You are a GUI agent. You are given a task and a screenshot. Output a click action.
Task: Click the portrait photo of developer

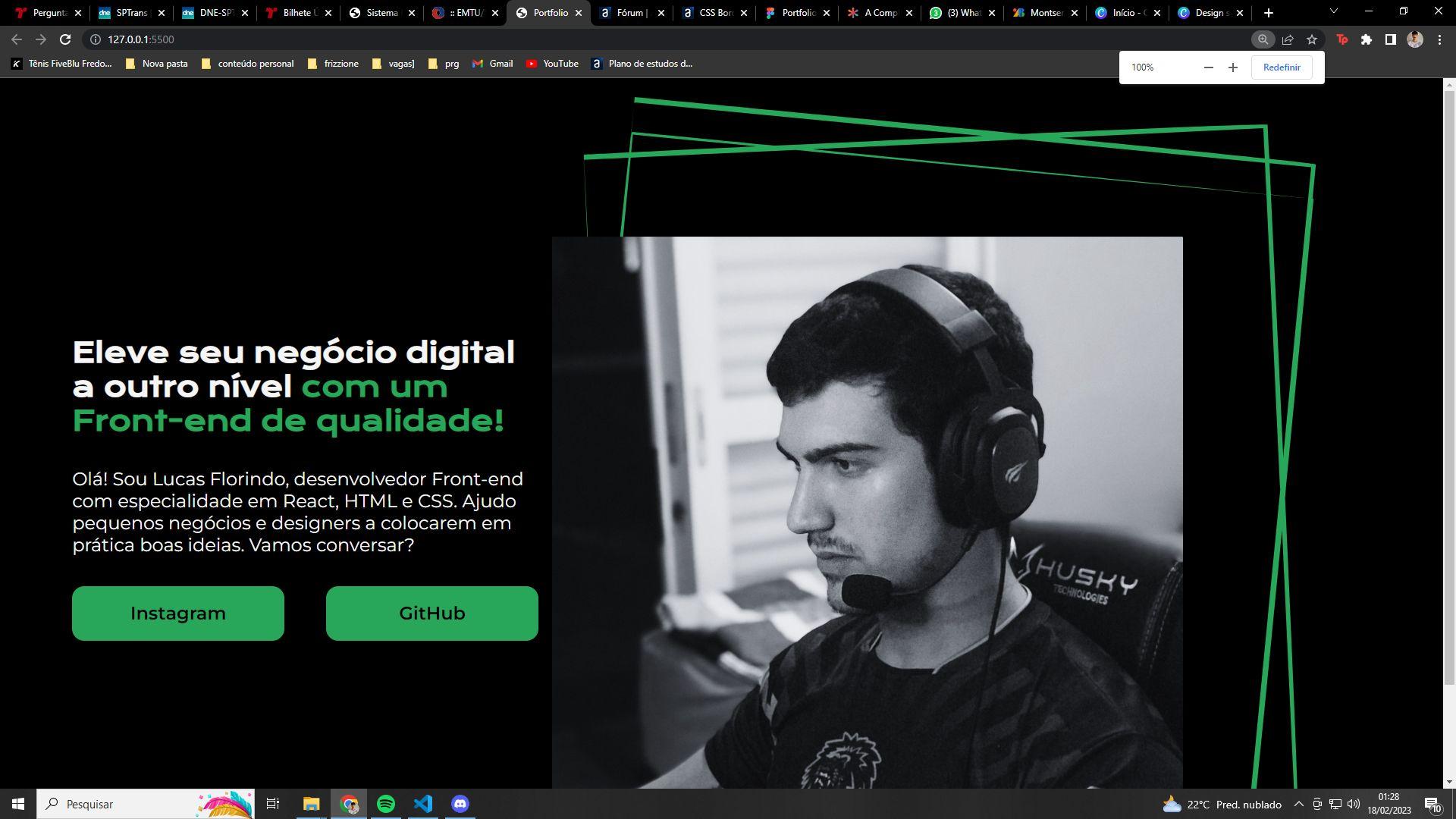click(x=868, y=513)
